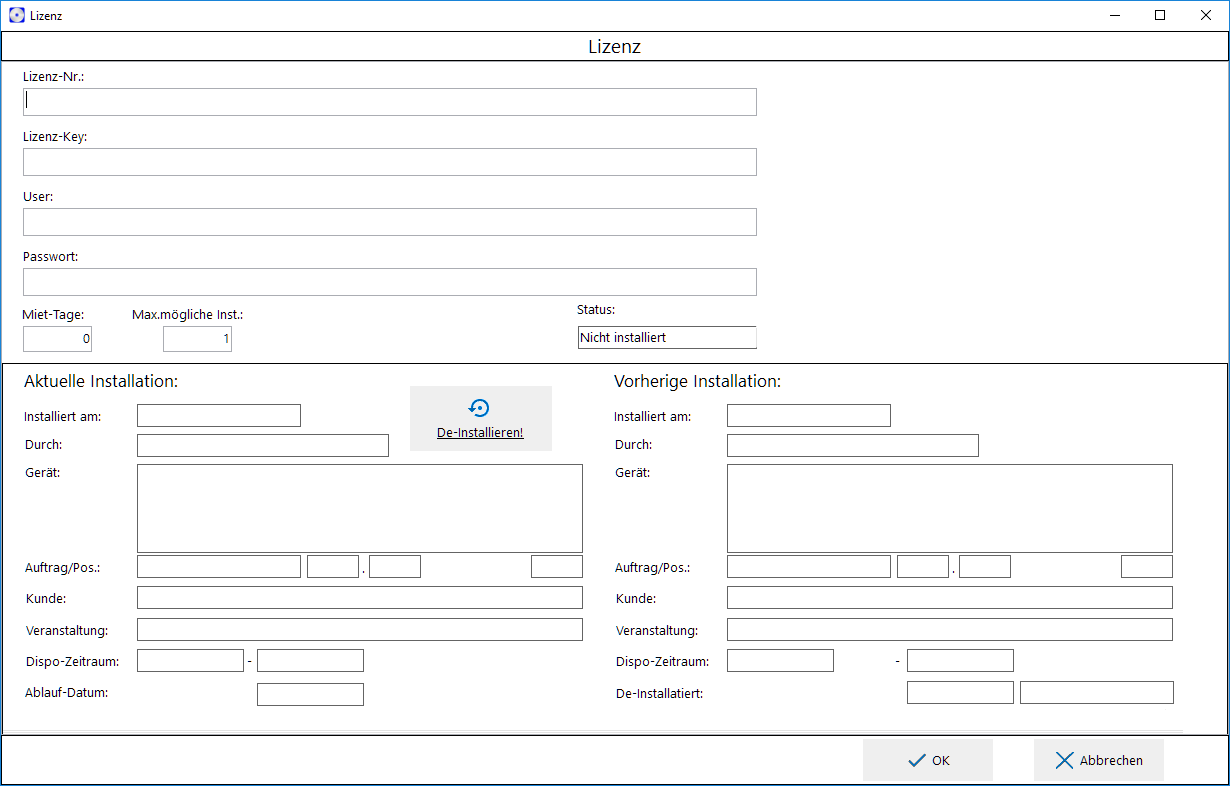Screen dimensions: 1230x786
Task: Click the first De-Installatiert date field
Action: pyautogui.click(x=960, y=692)
